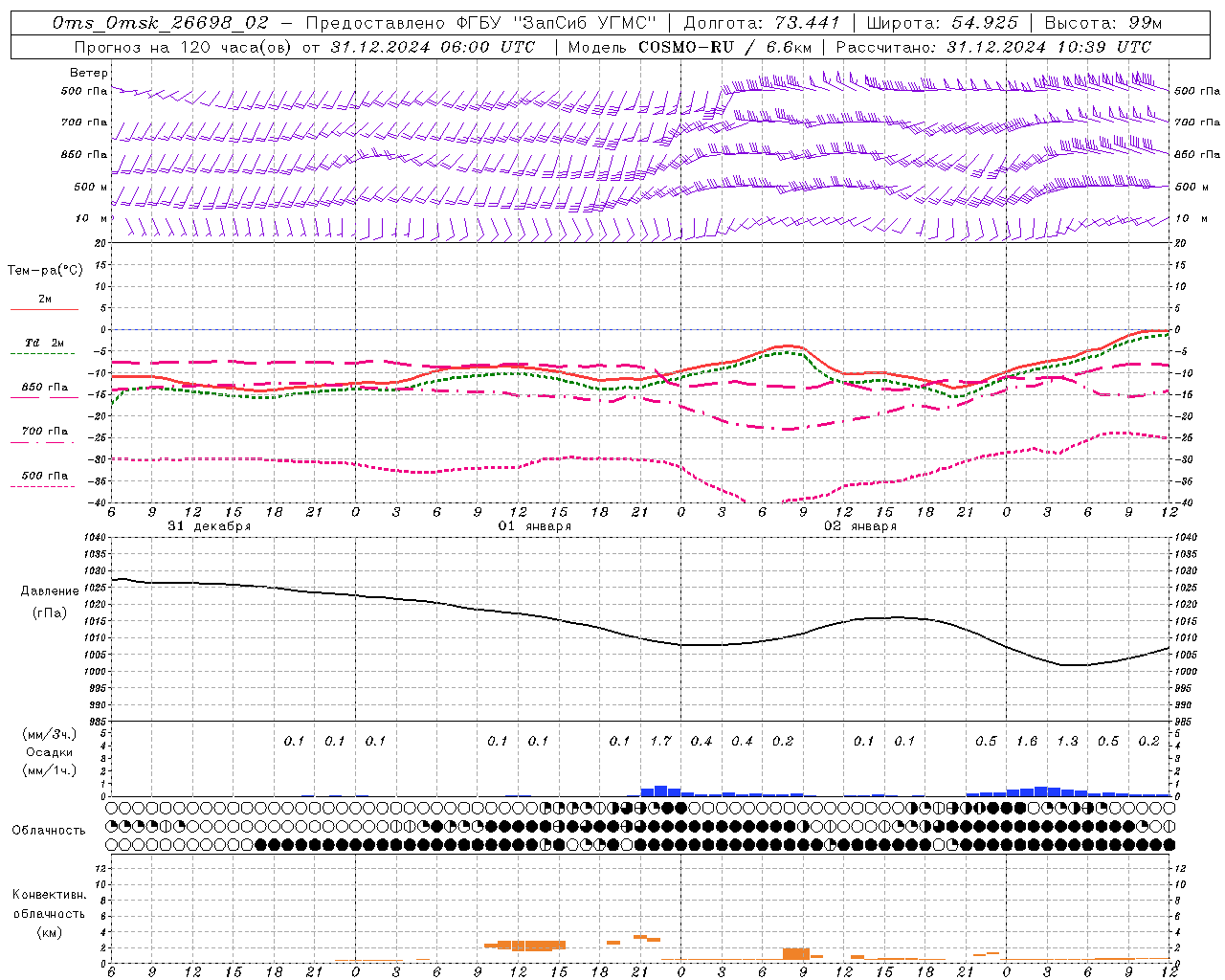Viewport: 1225px width, 980px height.
Task: Click the Осадки precipitation section label
Action: pos(50,752)
